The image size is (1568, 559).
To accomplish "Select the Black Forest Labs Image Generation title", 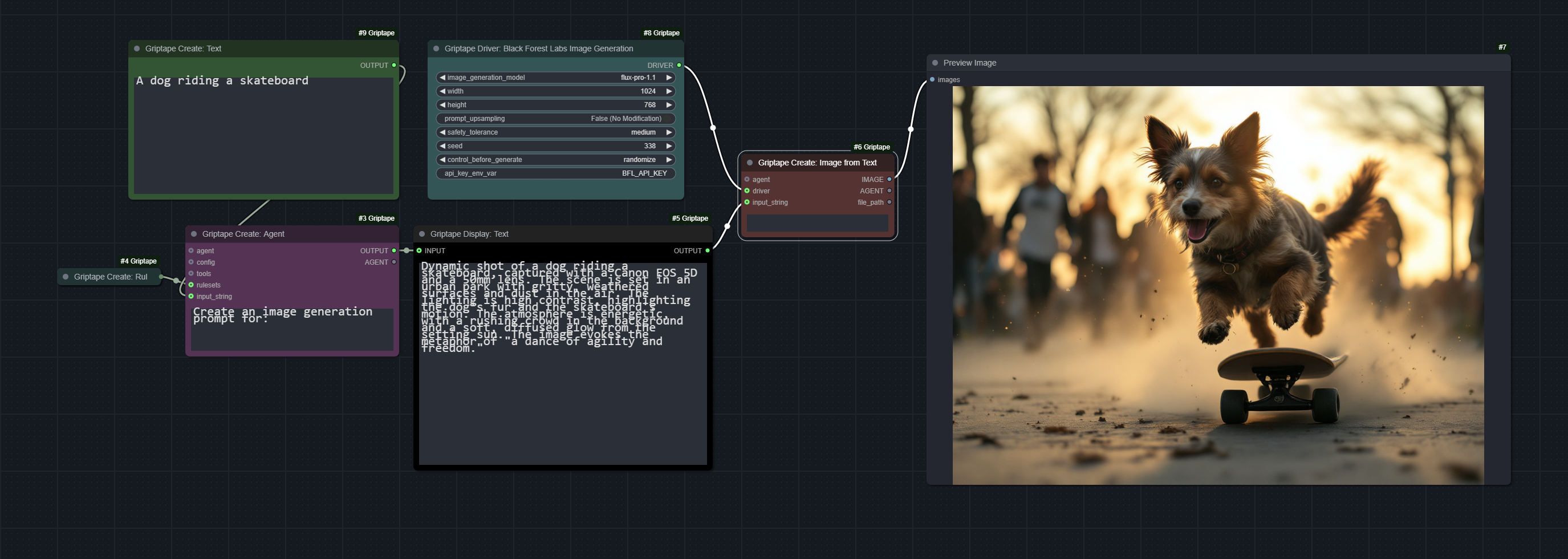I will [539, 48].
